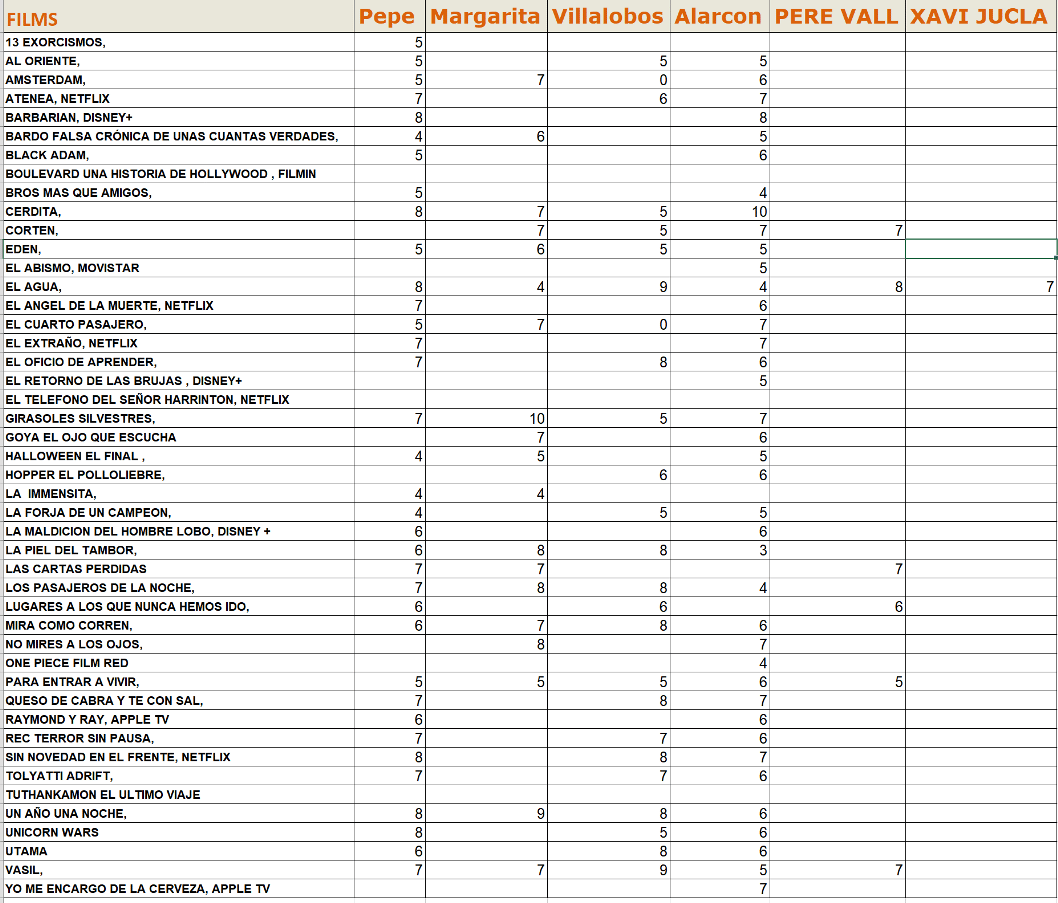Click Alarcon's score of 10 for CERDITA

[719, 212]
